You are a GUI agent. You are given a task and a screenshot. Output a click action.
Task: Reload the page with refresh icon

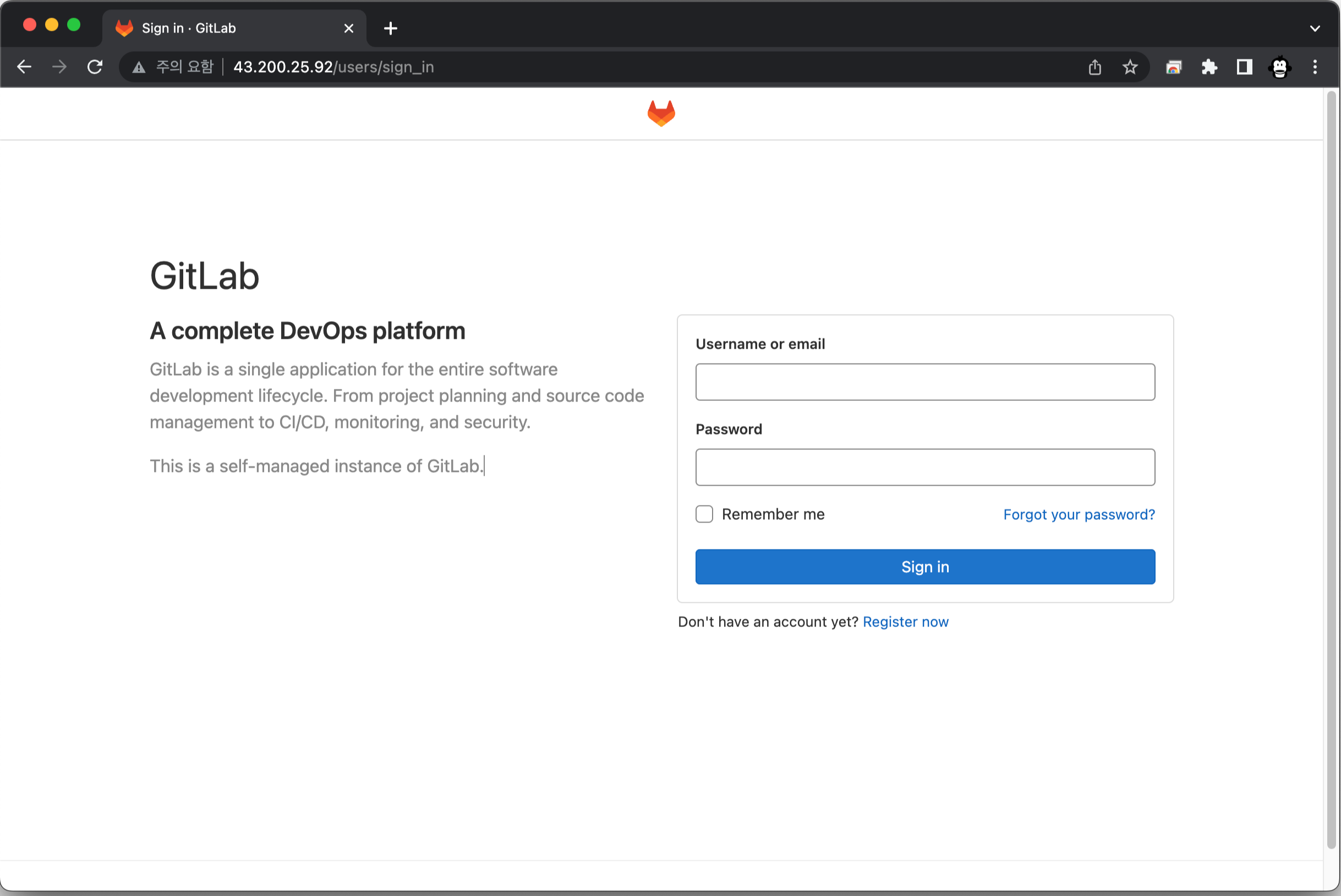point(95,67)
